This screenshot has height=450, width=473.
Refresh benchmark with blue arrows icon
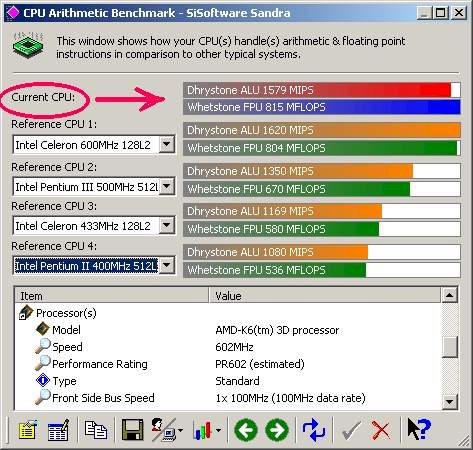313,430
